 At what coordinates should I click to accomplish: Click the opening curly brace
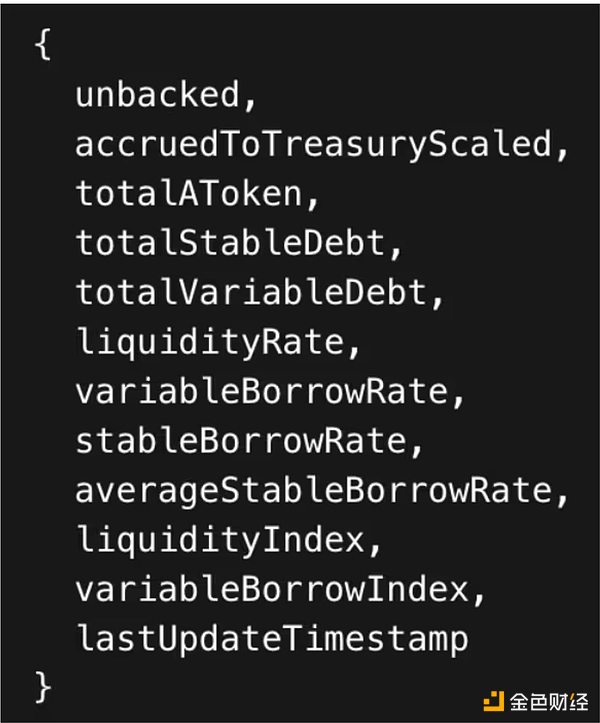click(42, 47)
